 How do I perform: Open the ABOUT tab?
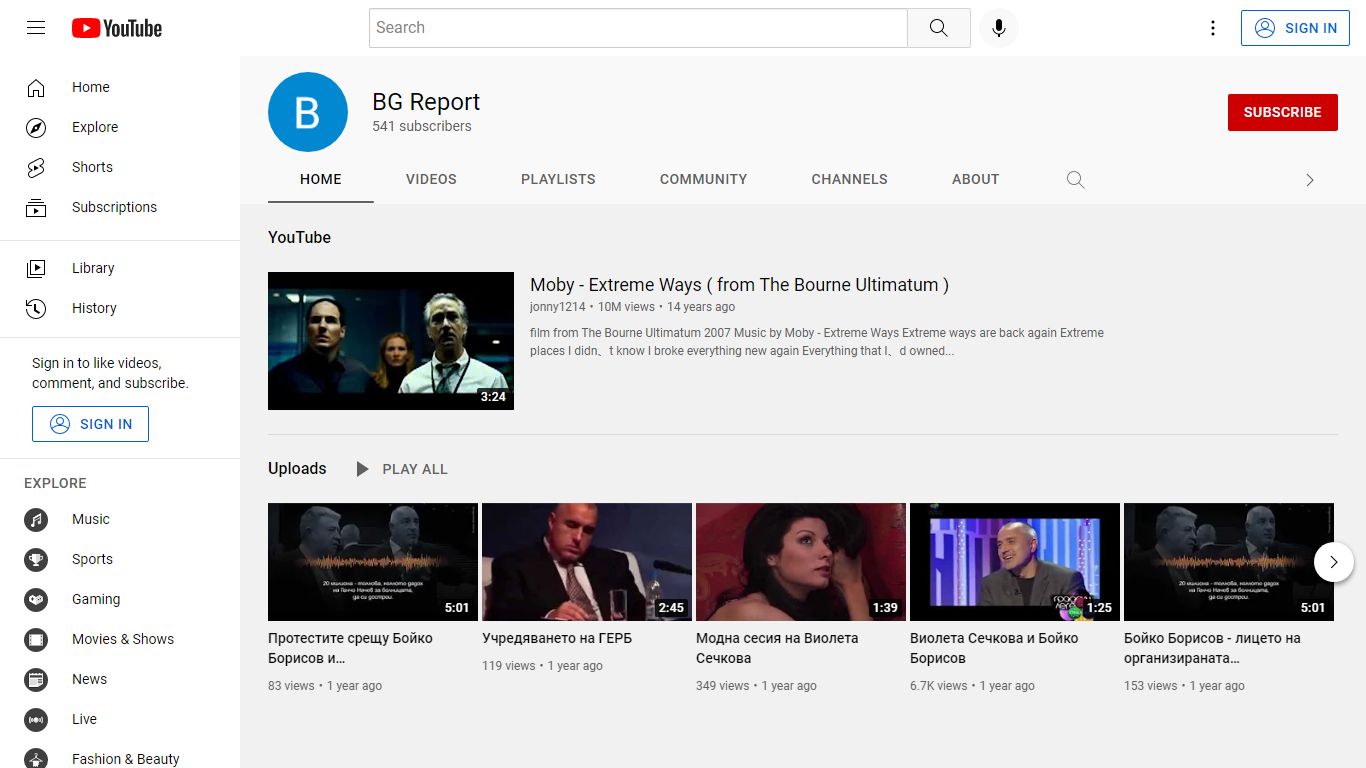(975, 179)
